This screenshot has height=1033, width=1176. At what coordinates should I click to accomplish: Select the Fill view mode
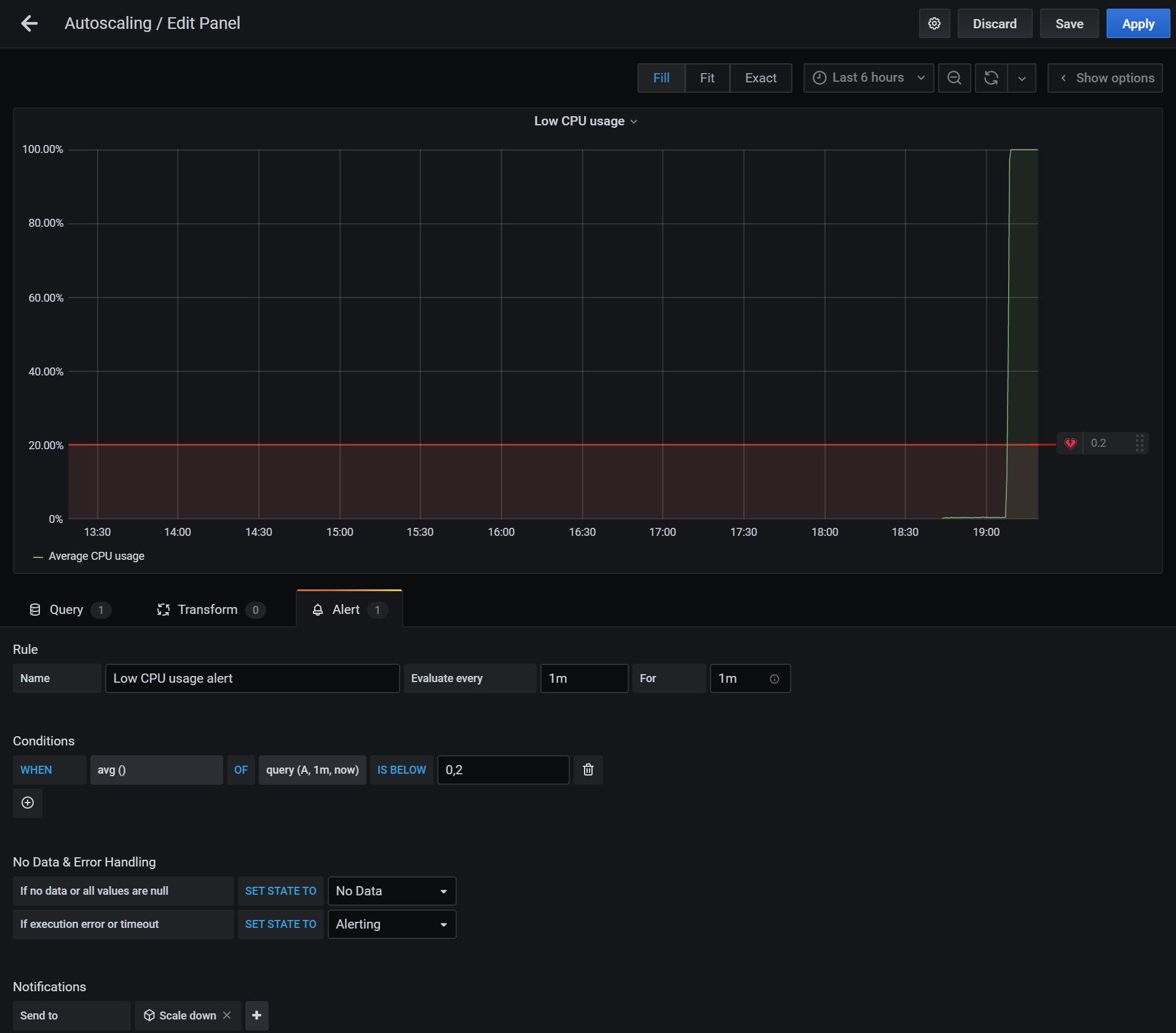(661, 78)
